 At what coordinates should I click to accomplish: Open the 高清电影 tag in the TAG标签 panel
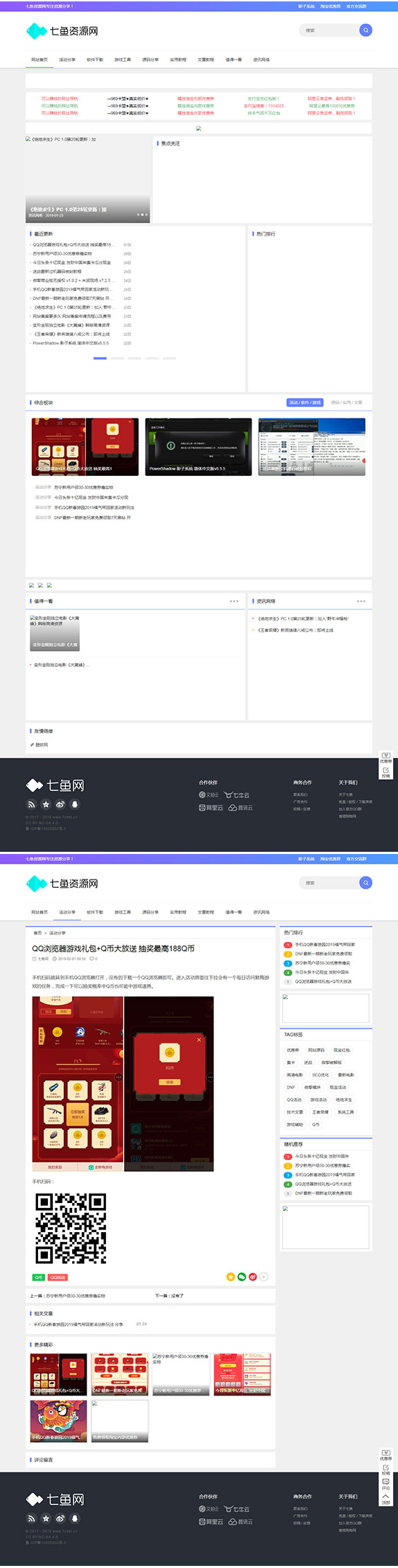pyautogui.click(x=295, y=1075)
